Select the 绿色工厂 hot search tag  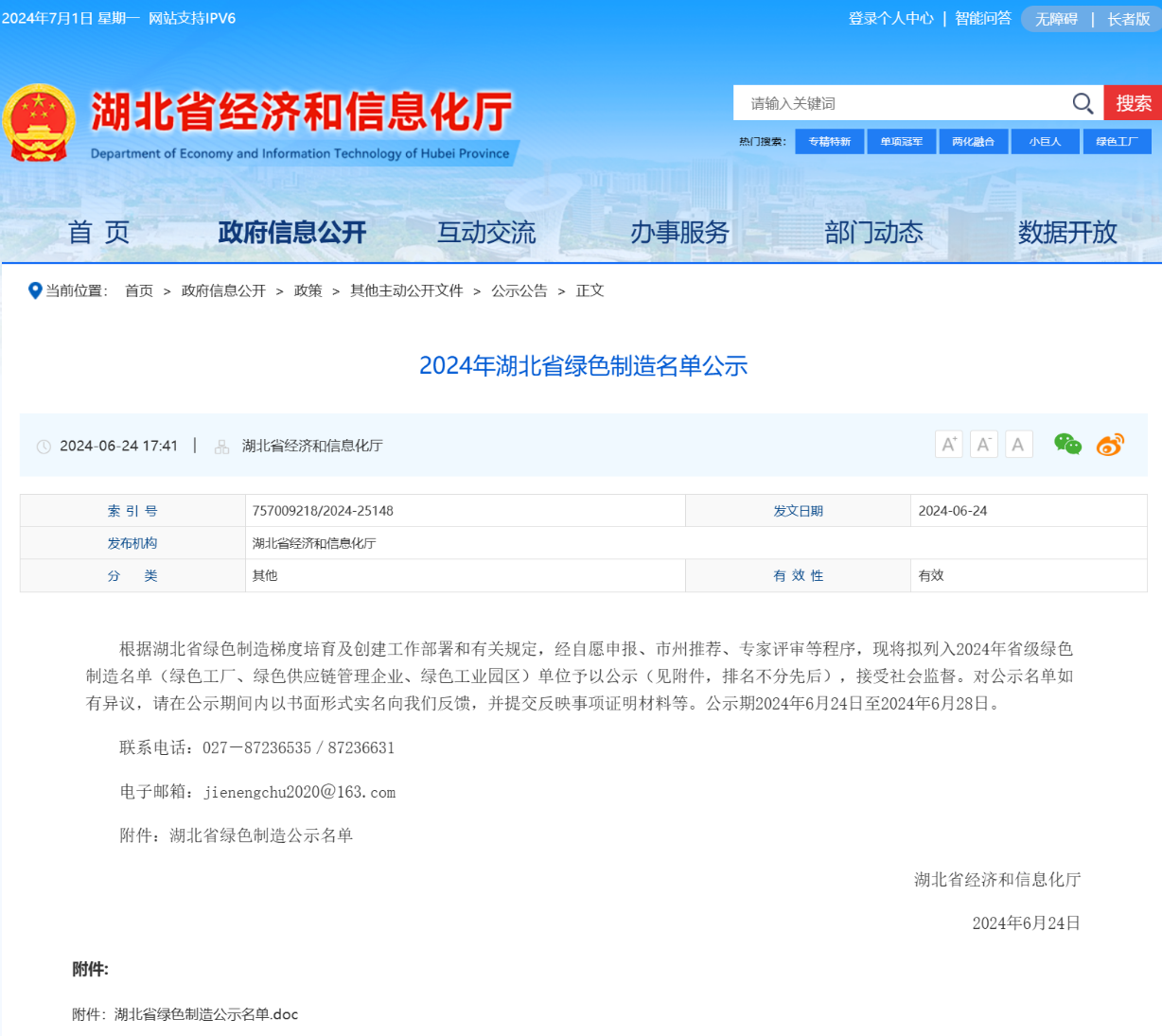coord(1117,141)
